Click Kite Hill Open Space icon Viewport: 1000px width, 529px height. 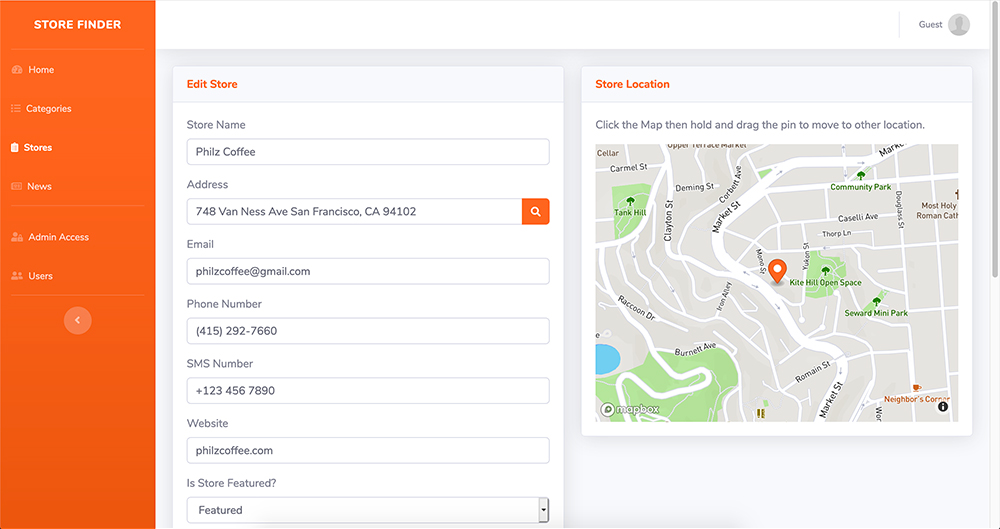coord(826,271)
